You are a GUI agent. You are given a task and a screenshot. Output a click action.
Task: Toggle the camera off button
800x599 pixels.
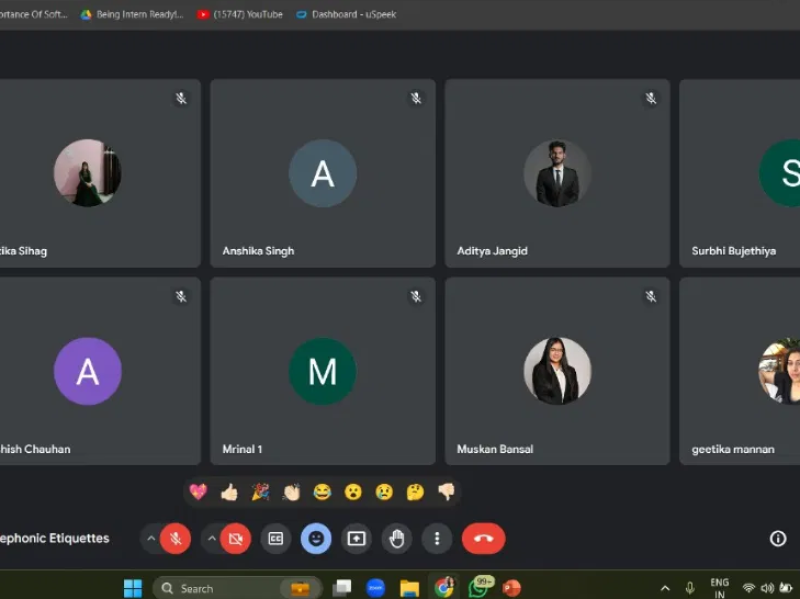coord(236,538)
